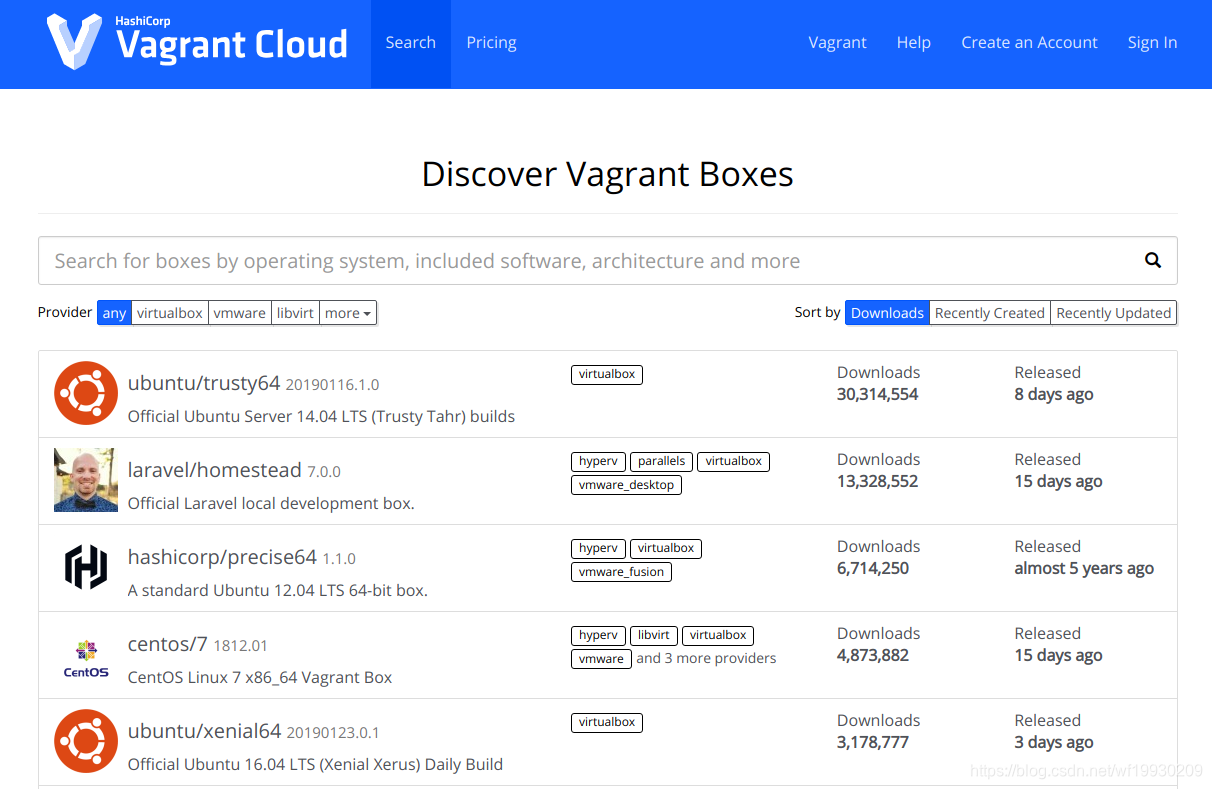The width and height of the screenshot is (1212, 789).
Task: Click virtualbox tag on ubuntu/xenial64 row
Action: tap(607, 722)
